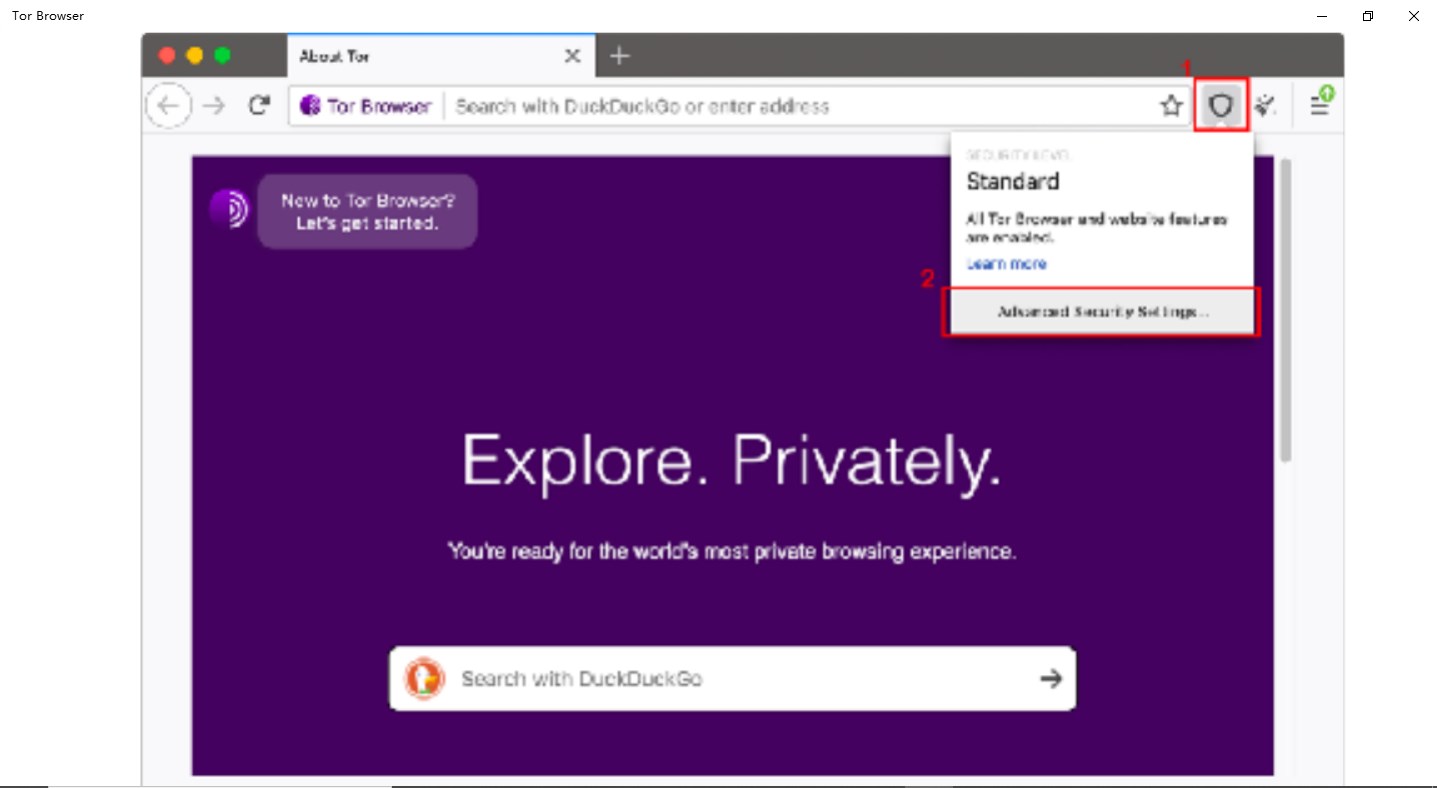Click the yellow macOS minimize dot
Screen dimensions: 1437x788
(x=195, y=55)
